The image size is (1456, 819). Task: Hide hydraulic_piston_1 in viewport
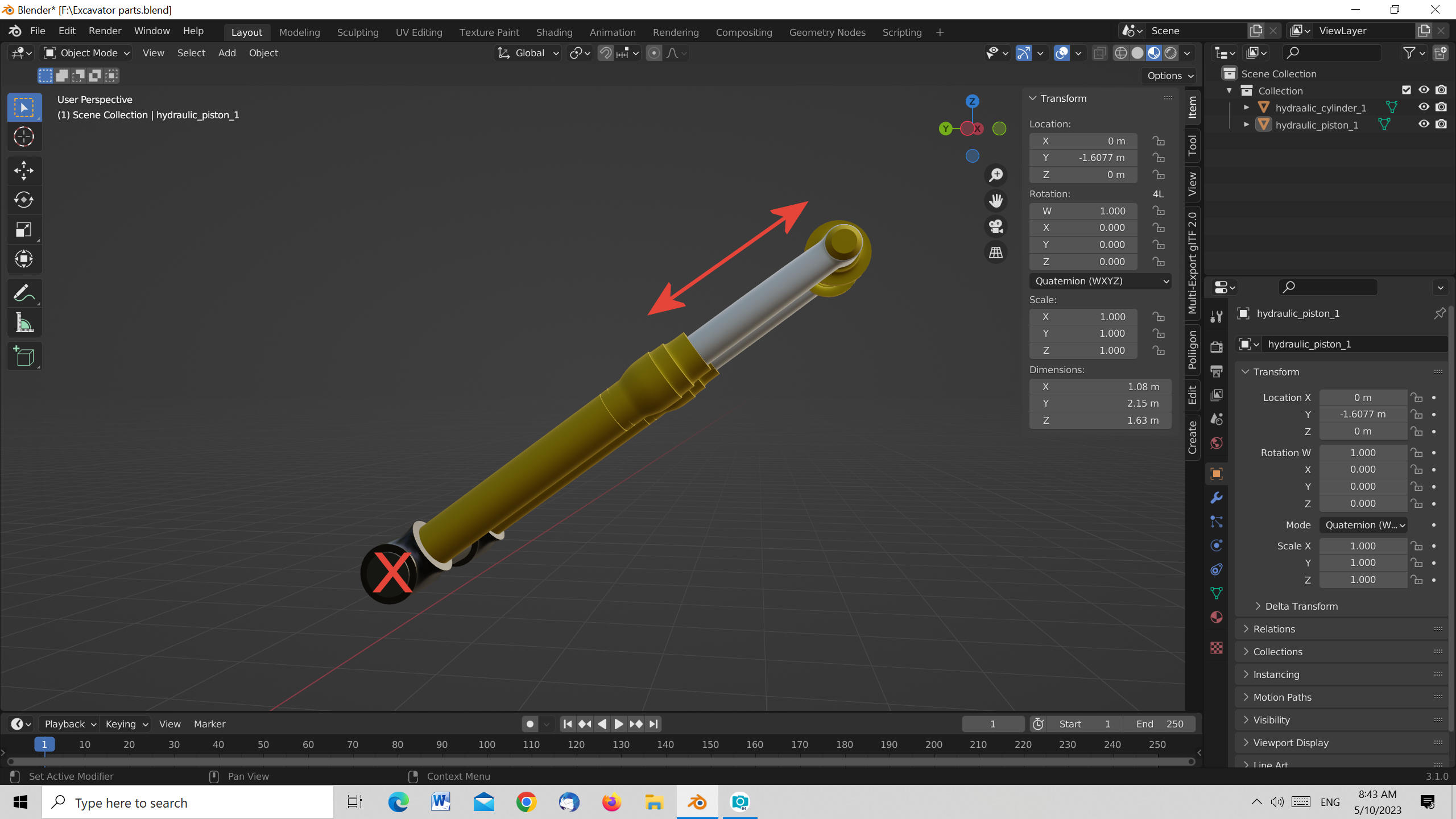1424,124
